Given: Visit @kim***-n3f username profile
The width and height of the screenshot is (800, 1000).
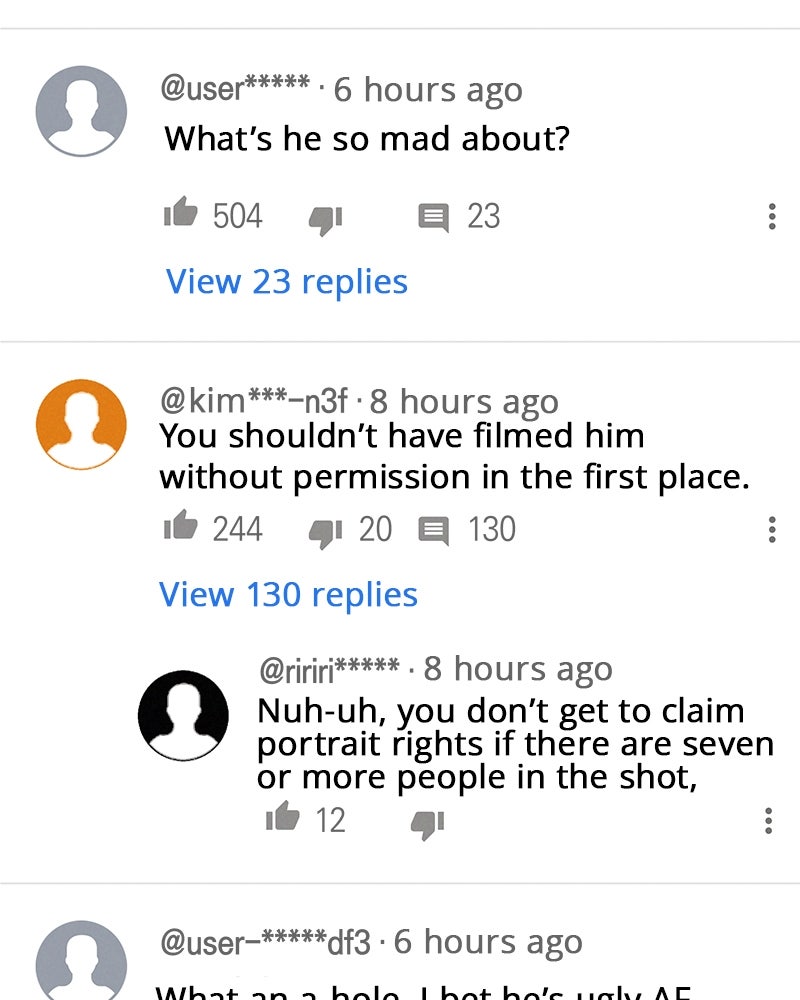Looking at the screenshot, I should point(254,401).
